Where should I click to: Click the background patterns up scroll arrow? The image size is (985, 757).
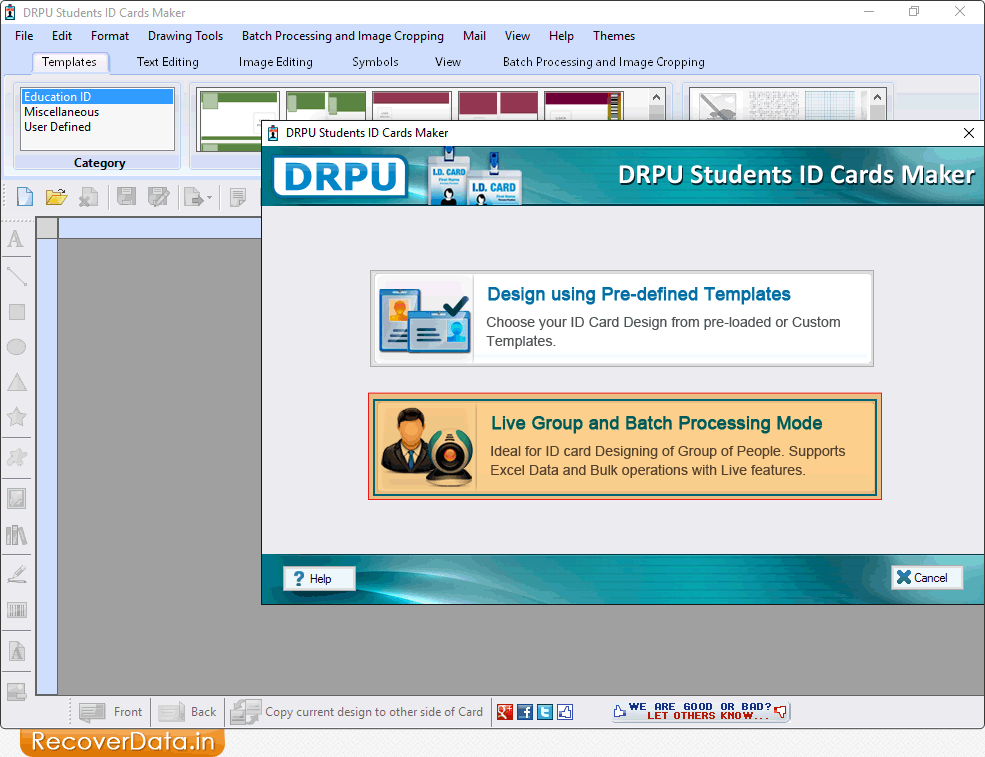878,97
